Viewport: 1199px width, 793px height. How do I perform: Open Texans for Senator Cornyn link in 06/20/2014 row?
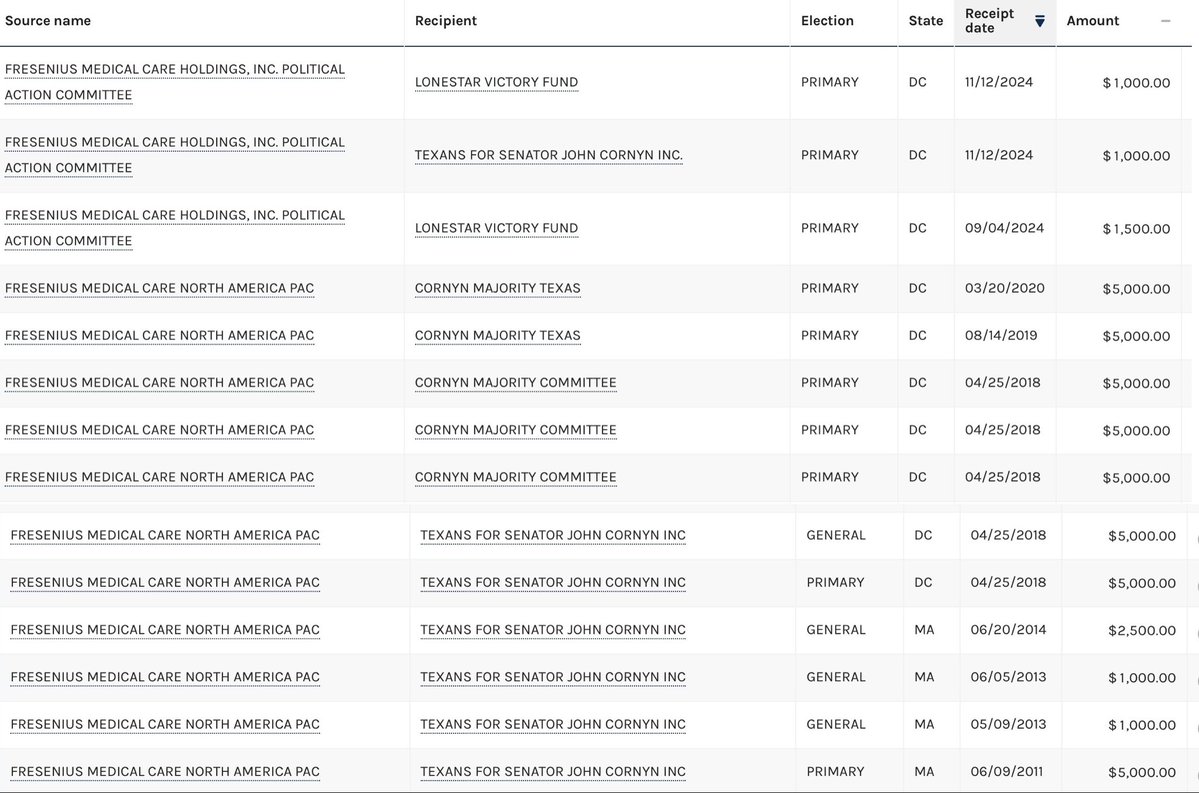click(x=553, y=630)
